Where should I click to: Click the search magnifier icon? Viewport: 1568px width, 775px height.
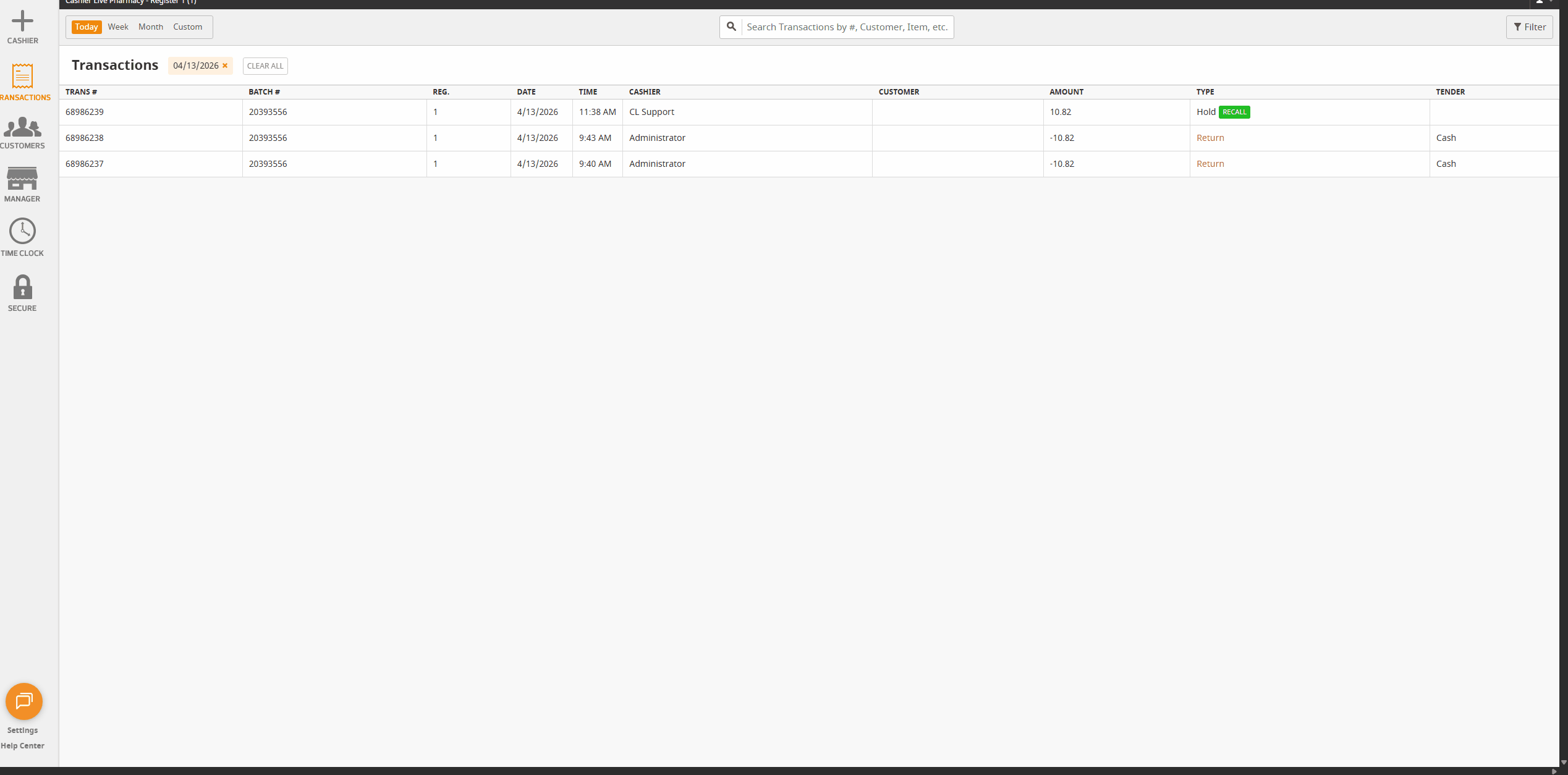[731, 27]
